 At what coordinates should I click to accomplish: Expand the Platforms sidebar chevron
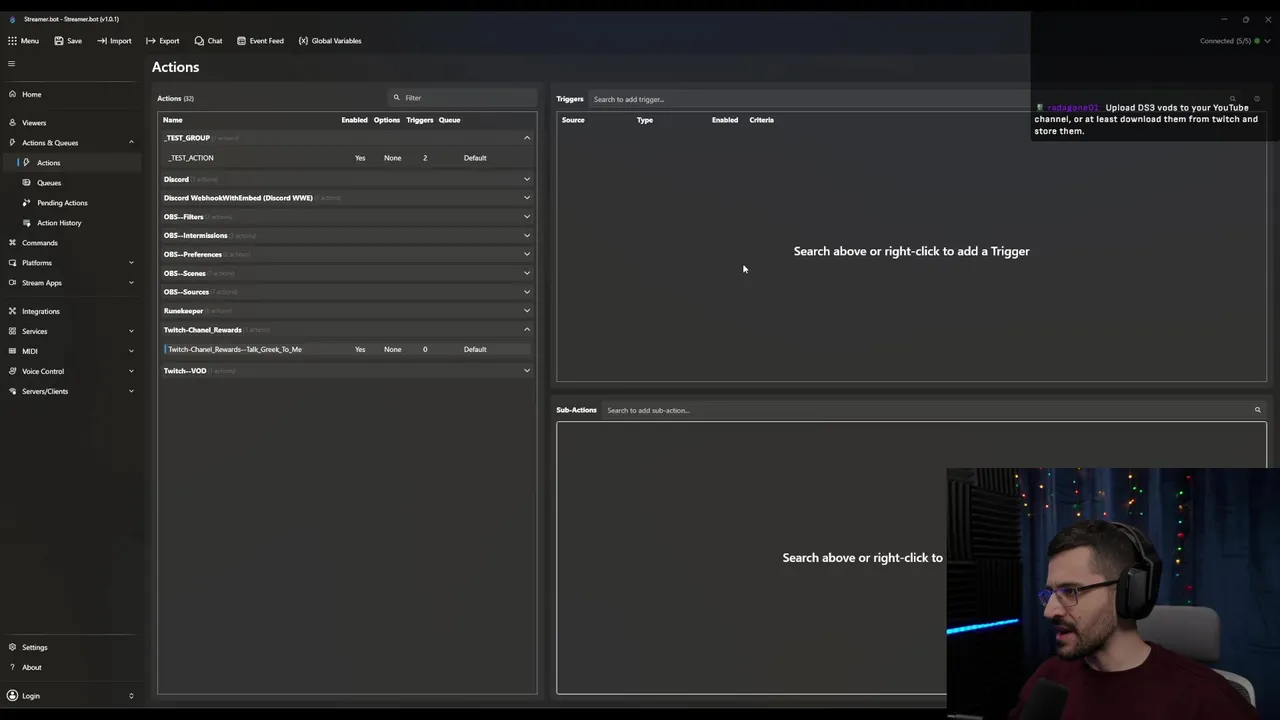click(x=131, y=263)
